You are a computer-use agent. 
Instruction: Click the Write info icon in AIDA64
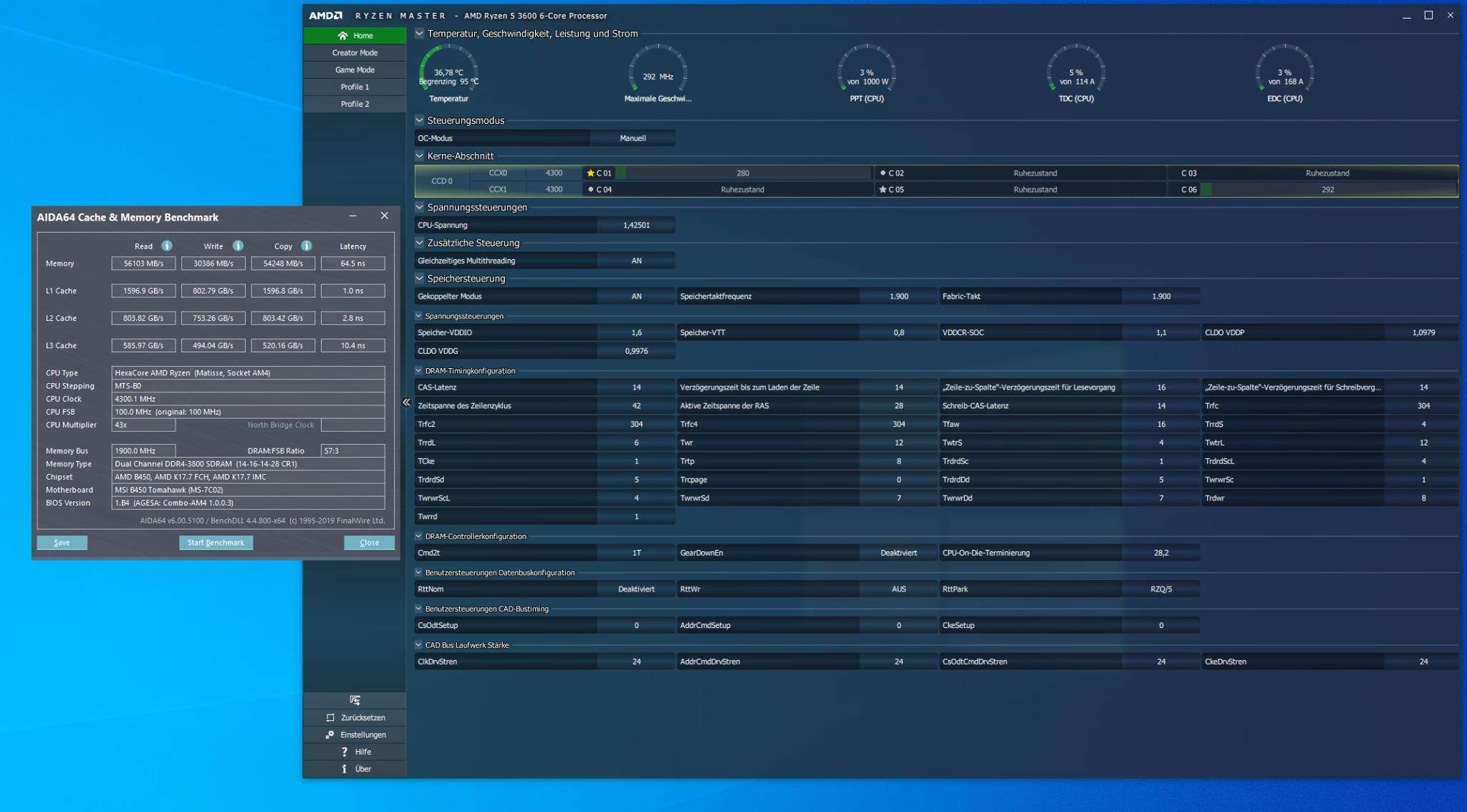tap(238, 246)
